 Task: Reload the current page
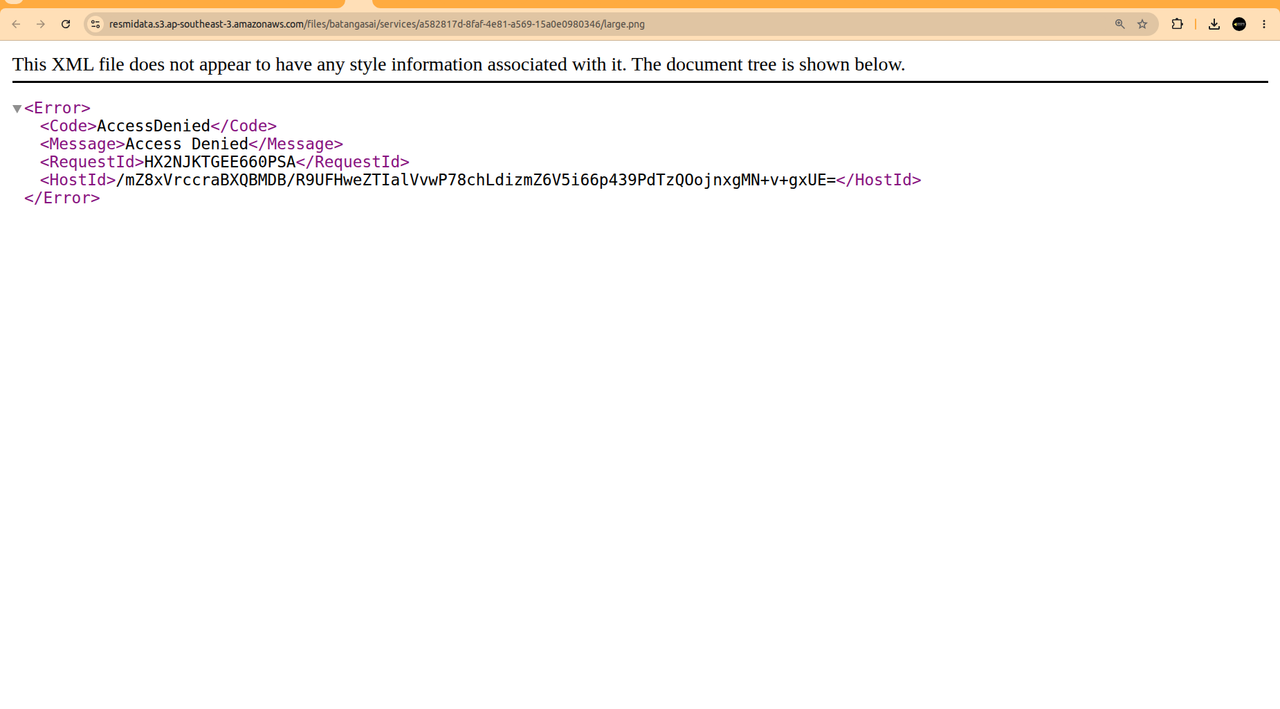point(66,24)
